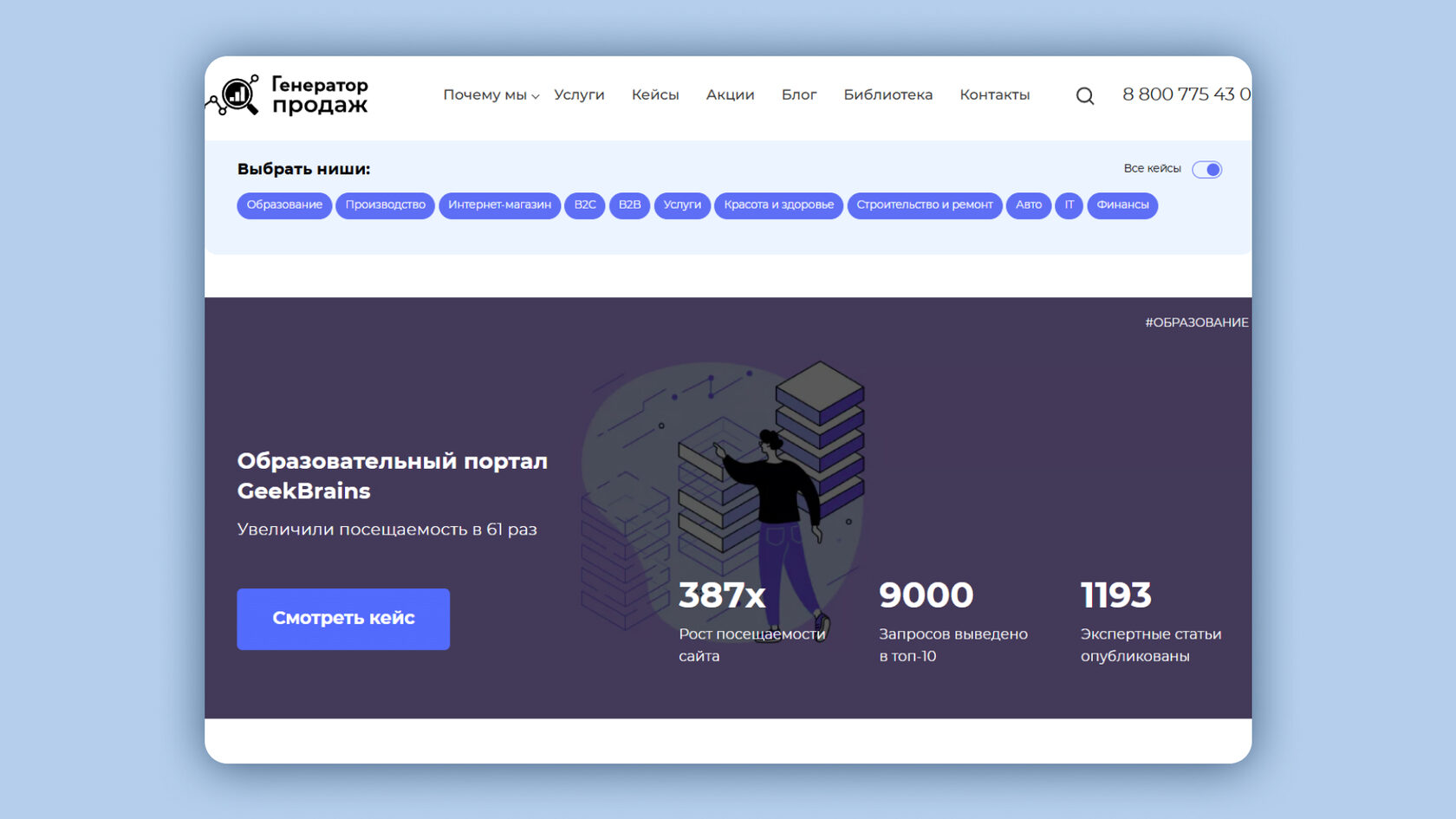
Task: Select the Красота и здоровье tag
Action: coord(778,205)
